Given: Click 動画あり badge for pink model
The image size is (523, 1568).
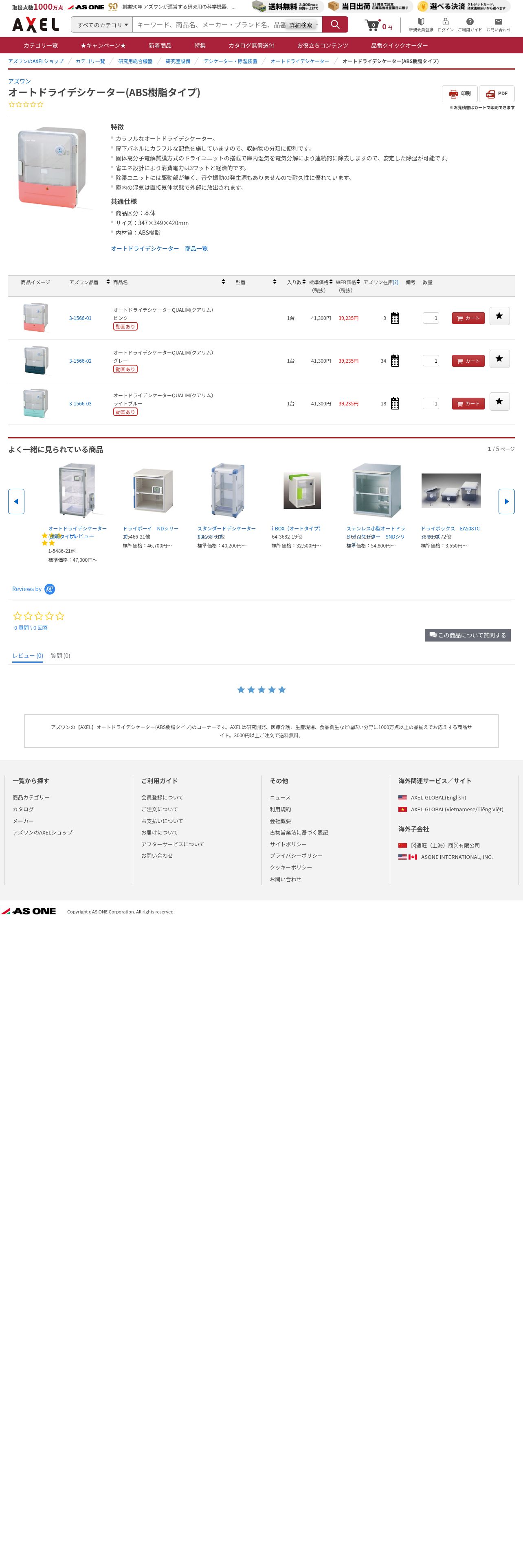Looking at the screenshot, I should click(125, 327).
